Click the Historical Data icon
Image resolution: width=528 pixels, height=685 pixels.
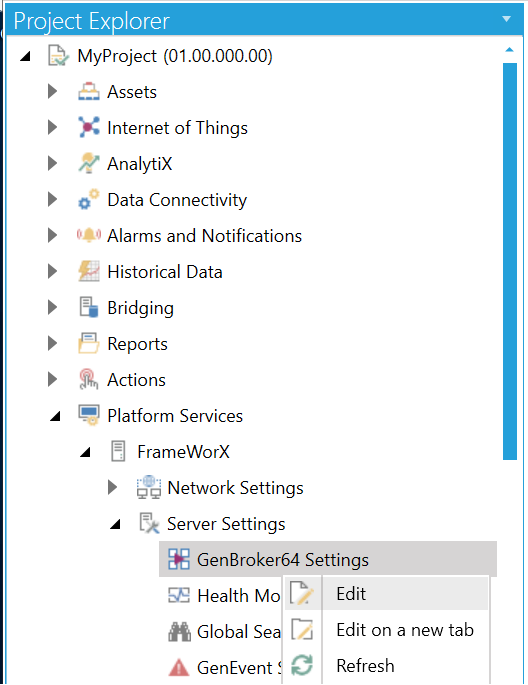pos(89,271)
